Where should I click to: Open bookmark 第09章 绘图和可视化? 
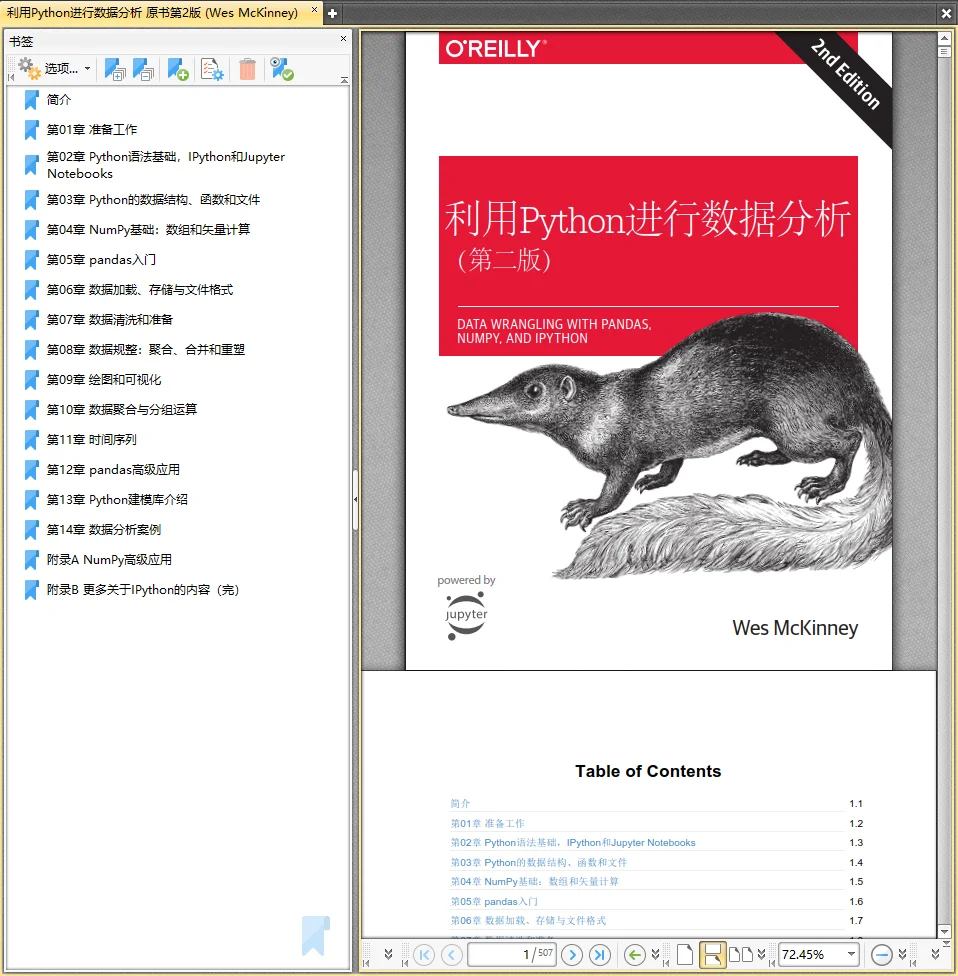click(x=104, y=380)
